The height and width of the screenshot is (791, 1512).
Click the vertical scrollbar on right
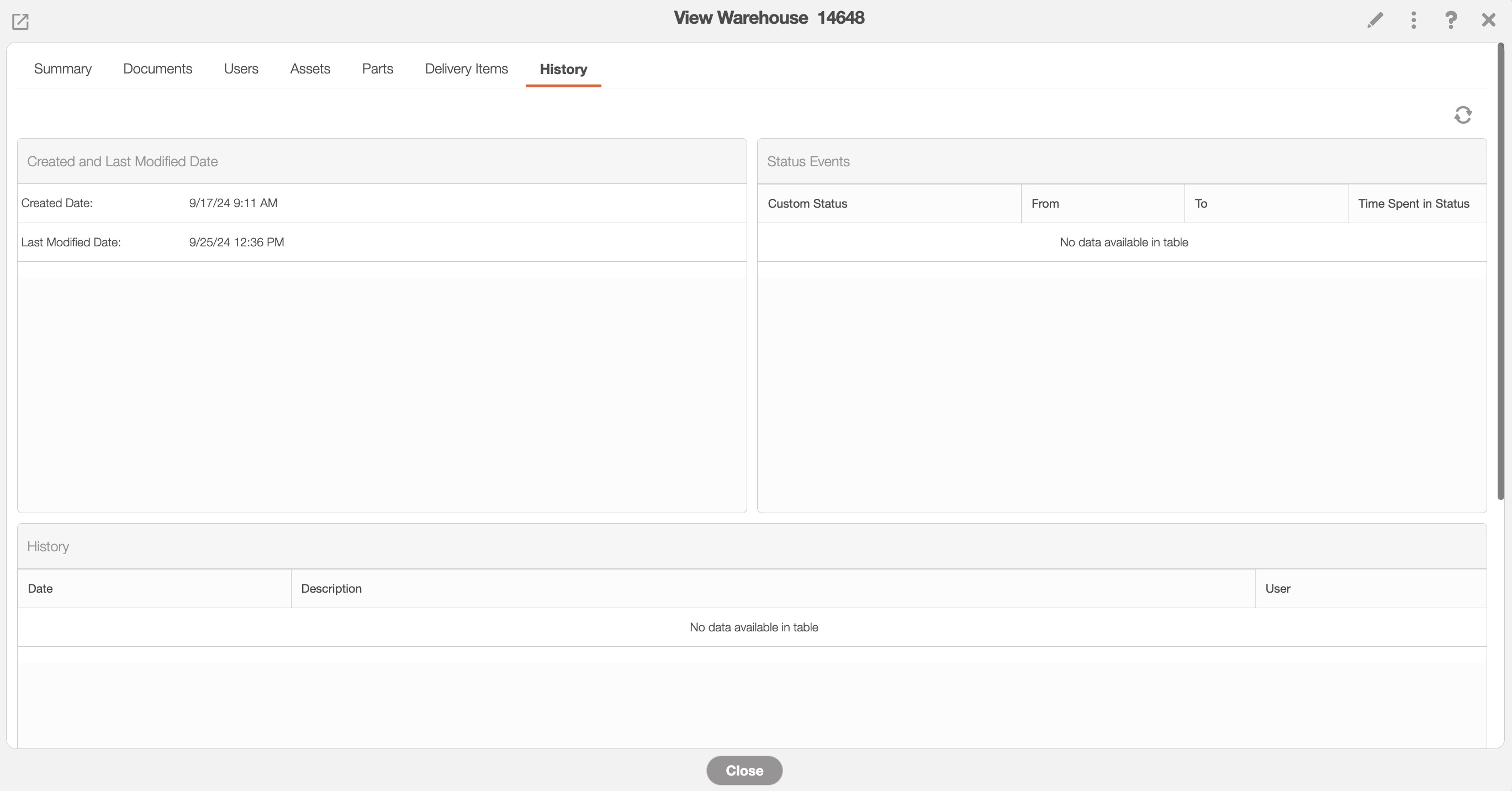click(1500, 270)
